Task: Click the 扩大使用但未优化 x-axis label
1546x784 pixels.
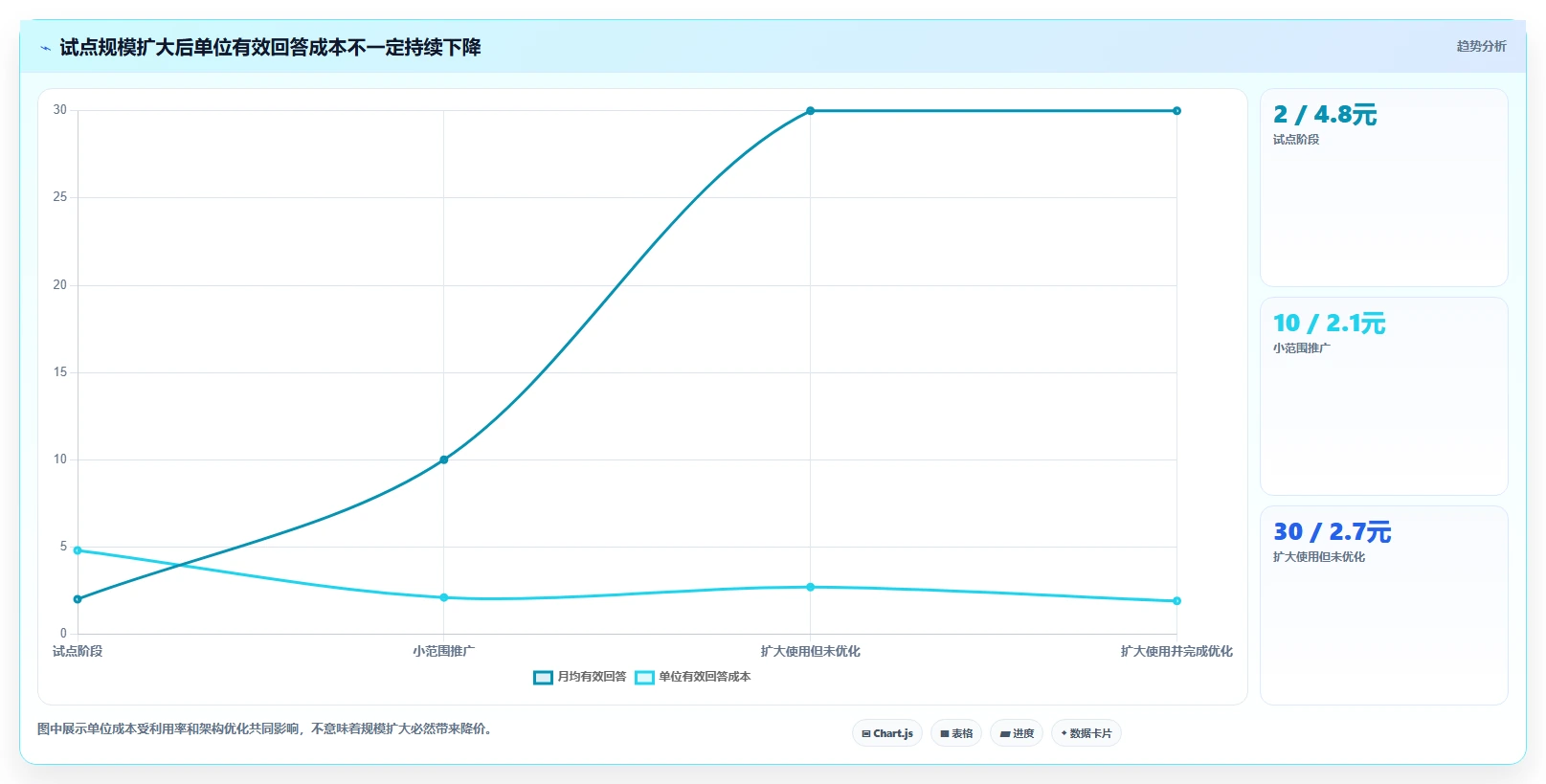Action: click(810, 651)
